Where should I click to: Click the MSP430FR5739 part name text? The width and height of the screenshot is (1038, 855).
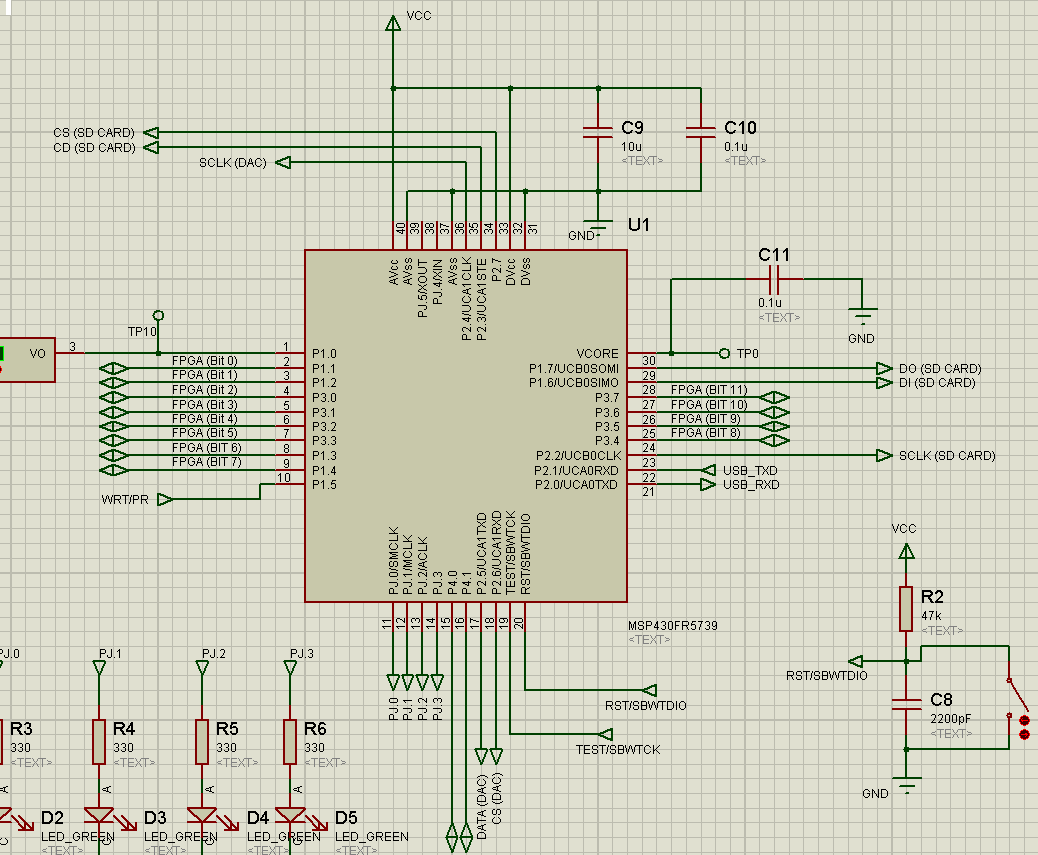coord(673,625)
